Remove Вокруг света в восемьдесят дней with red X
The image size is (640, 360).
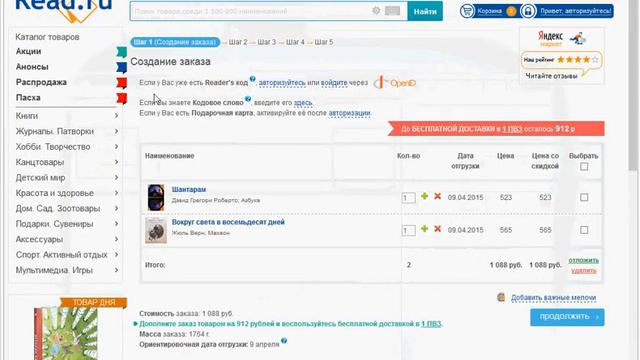[x=438, y=229]
